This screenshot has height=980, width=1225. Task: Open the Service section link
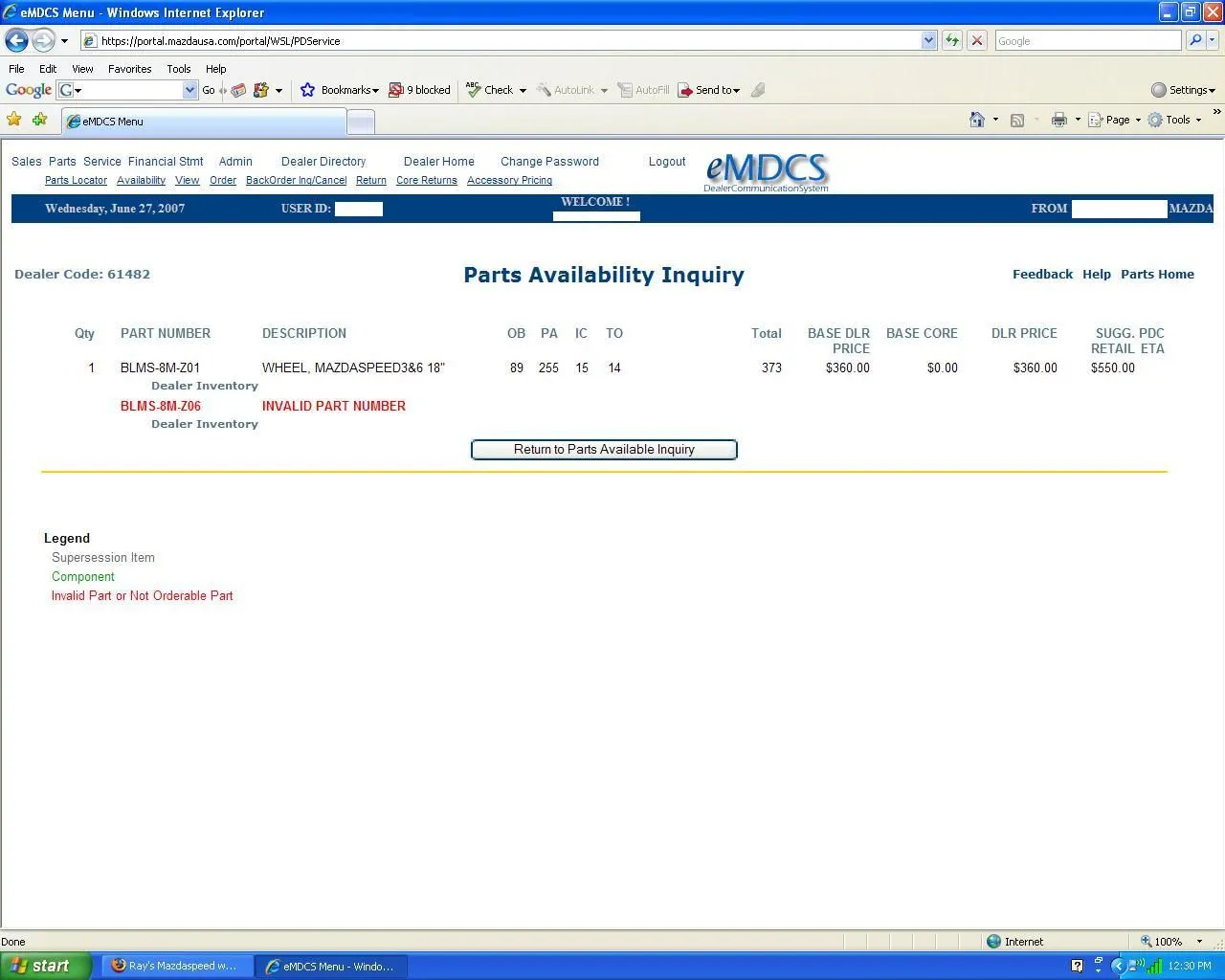pyautogui.click(x=102, y=162)
